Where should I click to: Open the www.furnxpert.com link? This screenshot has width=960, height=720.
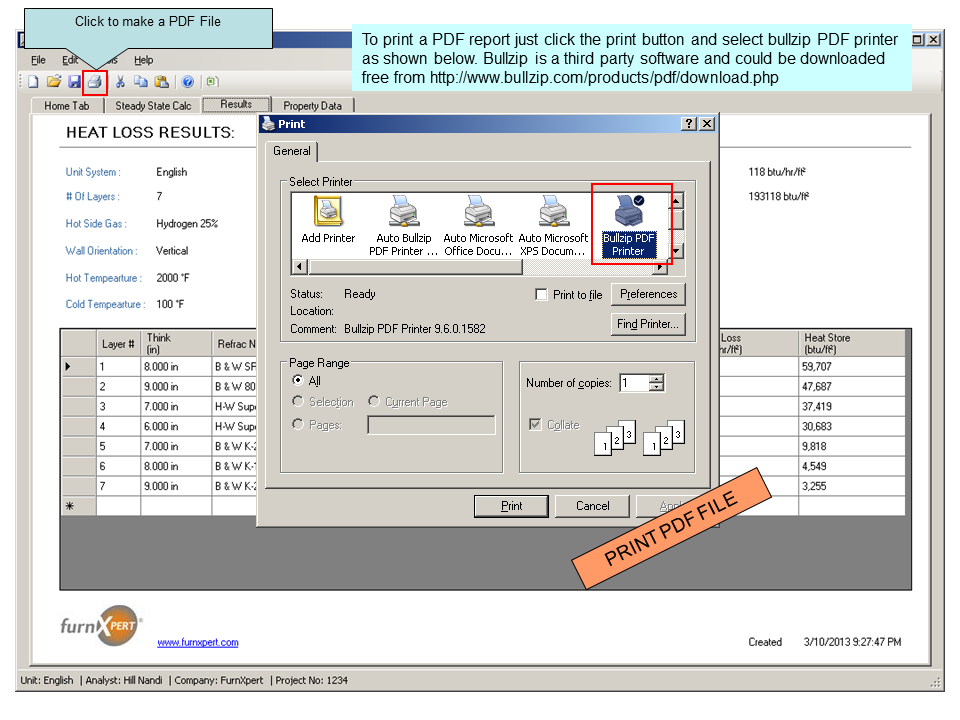198,642
